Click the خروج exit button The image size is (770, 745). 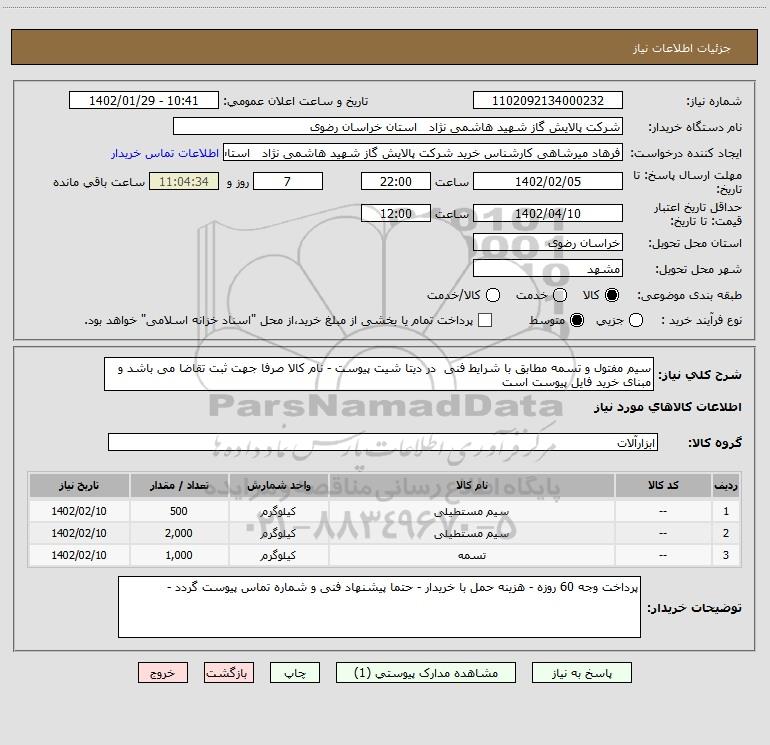(163, 674)
